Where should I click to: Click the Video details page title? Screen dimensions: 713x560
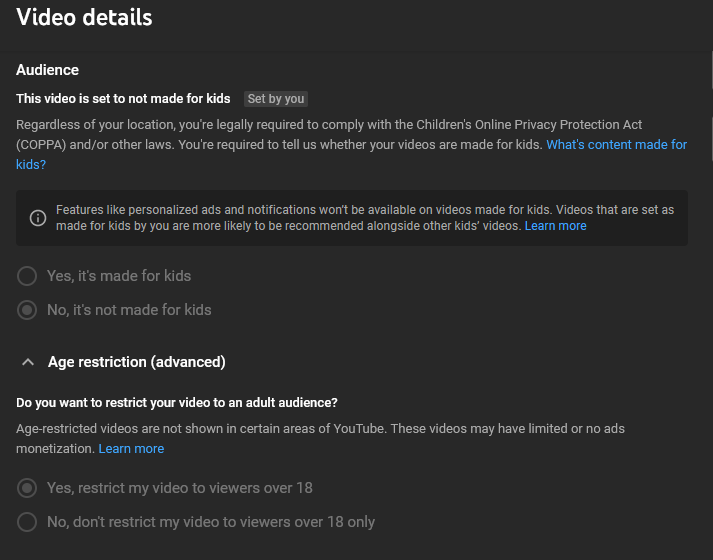[x=84, y=17]
